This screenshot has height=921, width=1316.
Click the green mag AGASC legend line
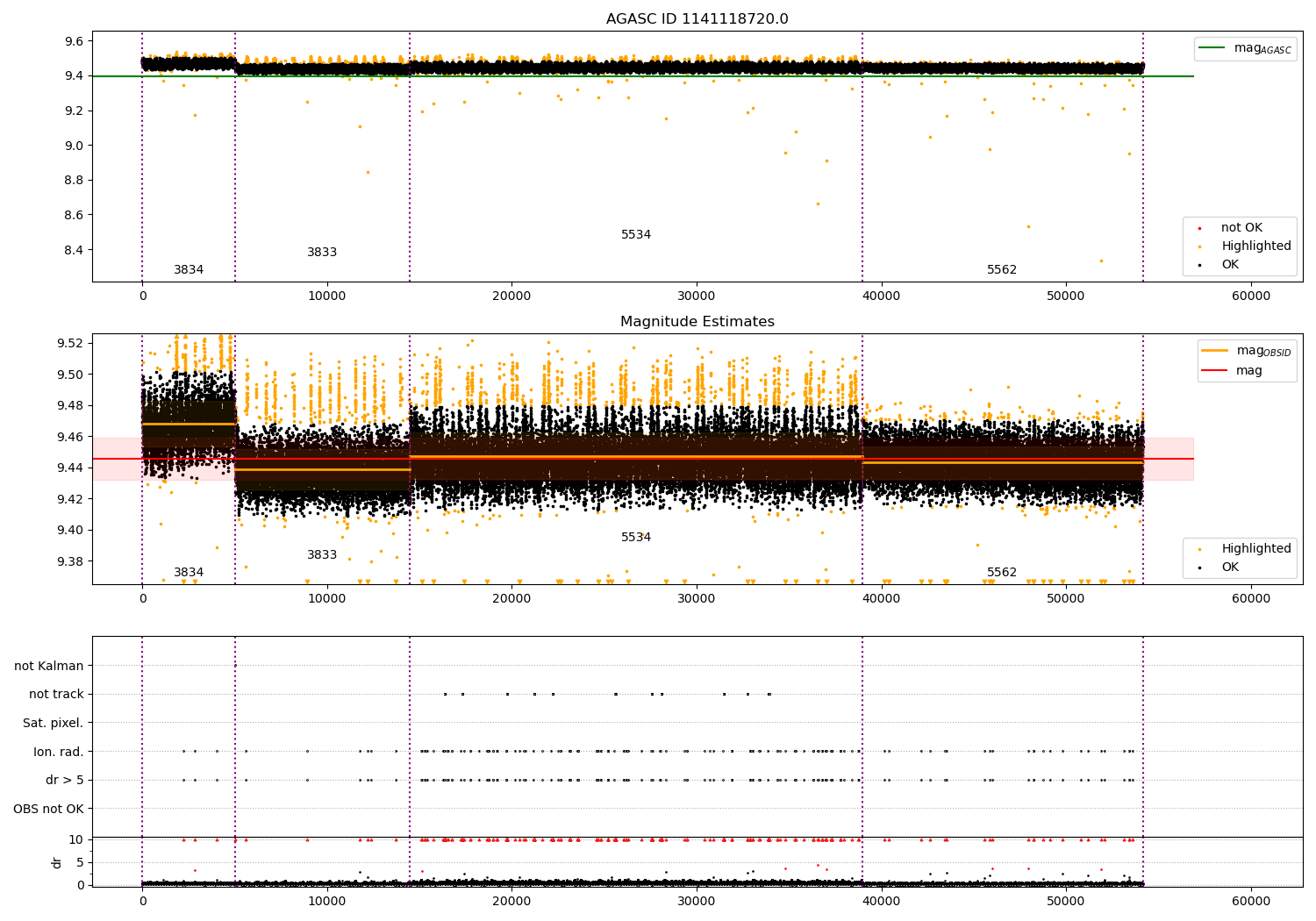click(1212, 48)
